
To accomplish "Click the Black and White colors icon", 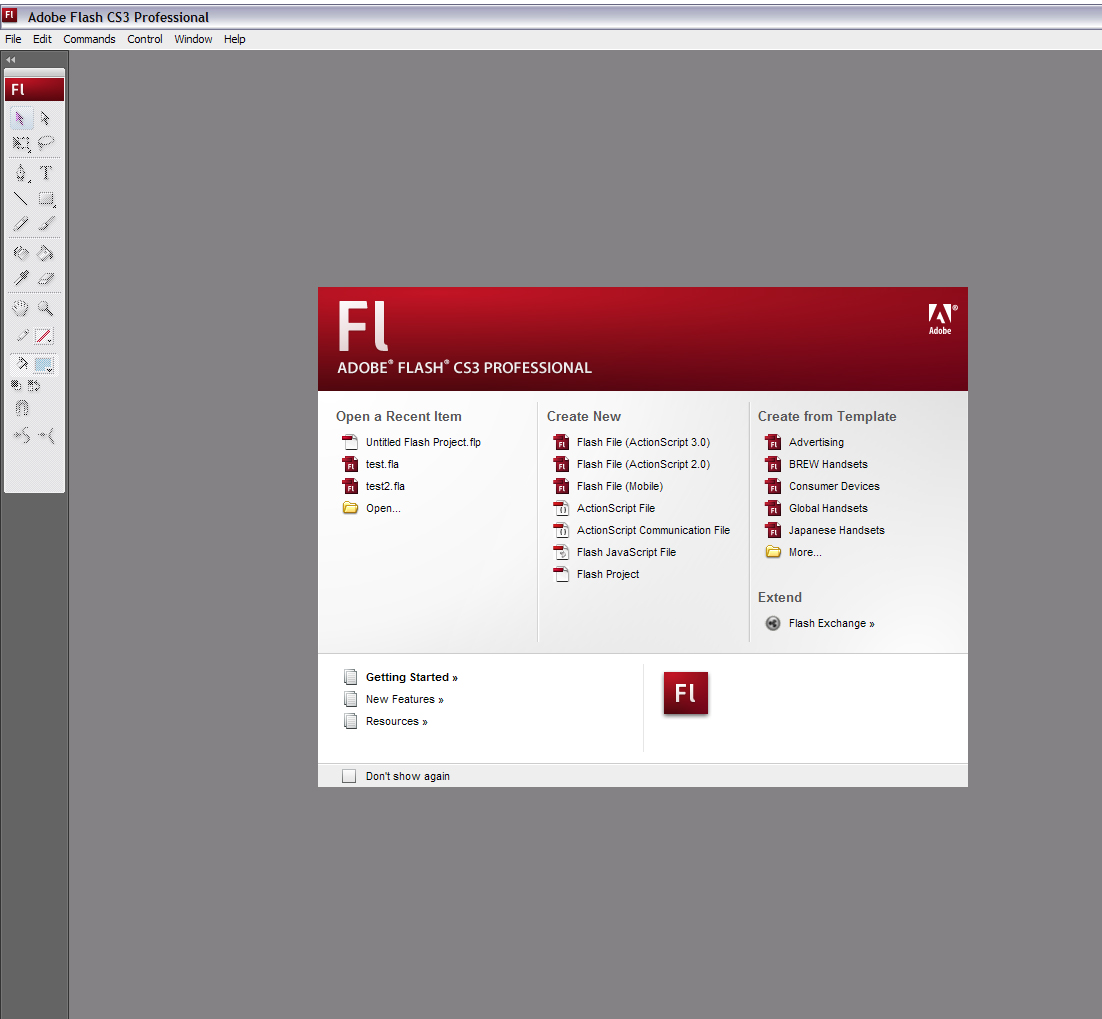I will tap(16, 385).
